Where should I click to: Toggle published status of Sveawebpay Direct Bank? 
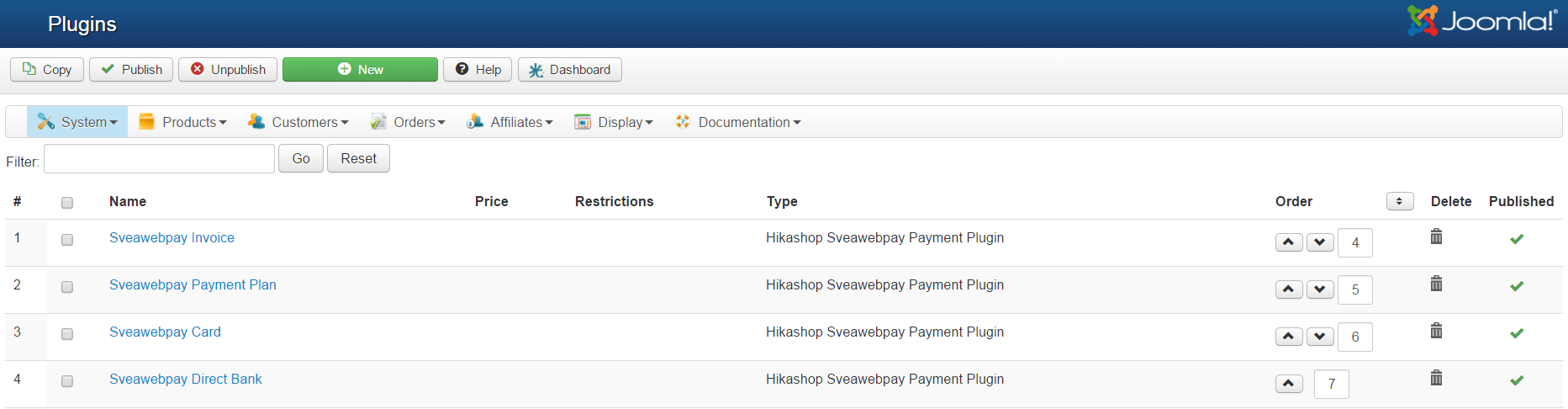tap(1517, 380)
